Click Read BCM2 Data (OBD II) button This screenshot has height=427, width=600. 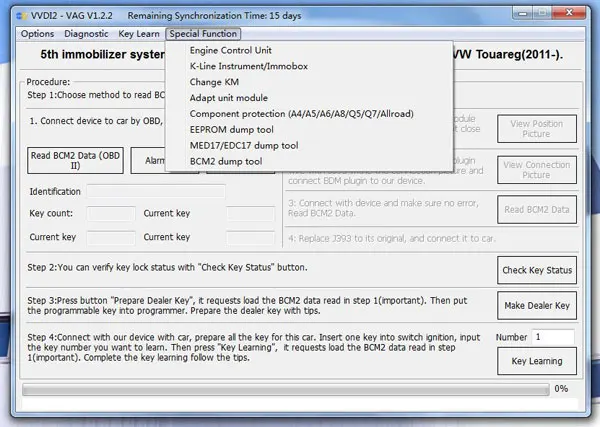click(75, 161)
